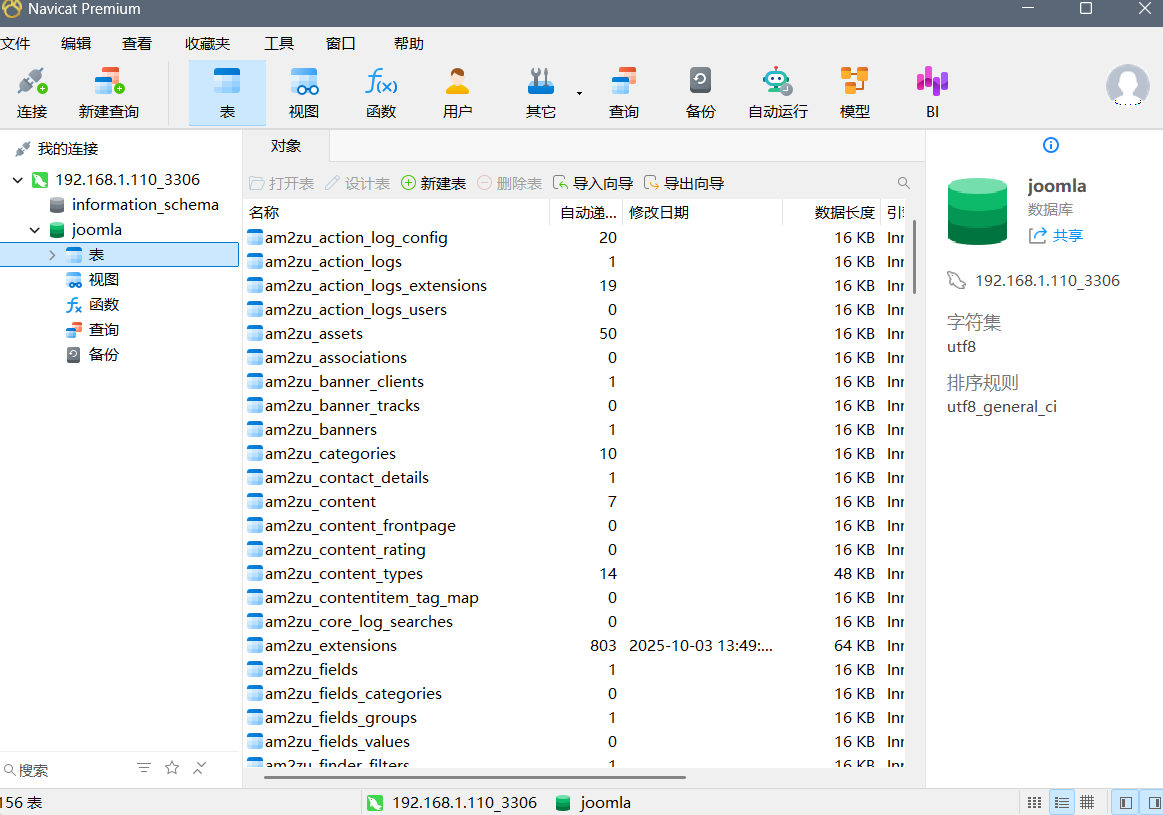The image size is (1163, 815).
Task: Click the Share (共享) link
Action: tap(1056, 236)
